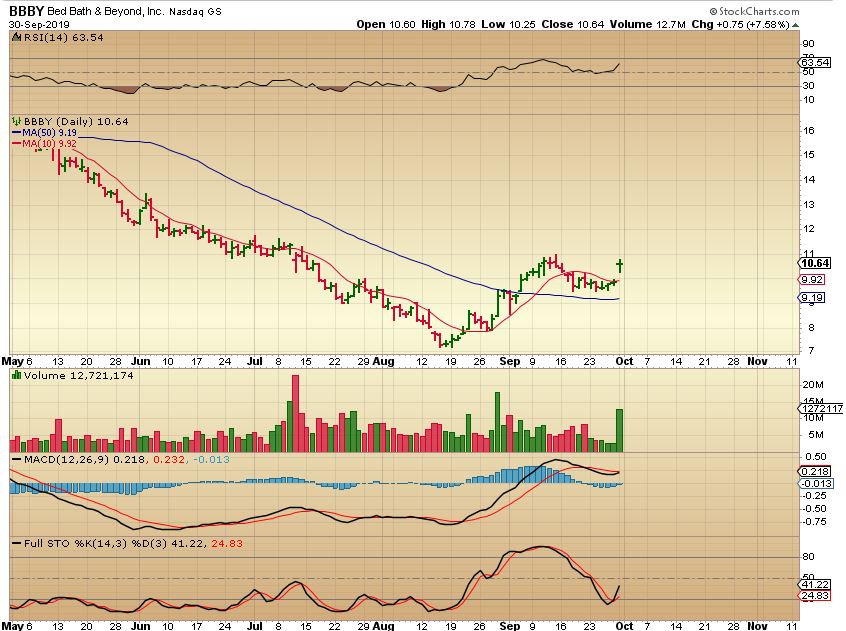Screen dimensions: 846x631
Task: Click the MACD(12,26,9) legend line icon
Action: click(x=15, y=458)
